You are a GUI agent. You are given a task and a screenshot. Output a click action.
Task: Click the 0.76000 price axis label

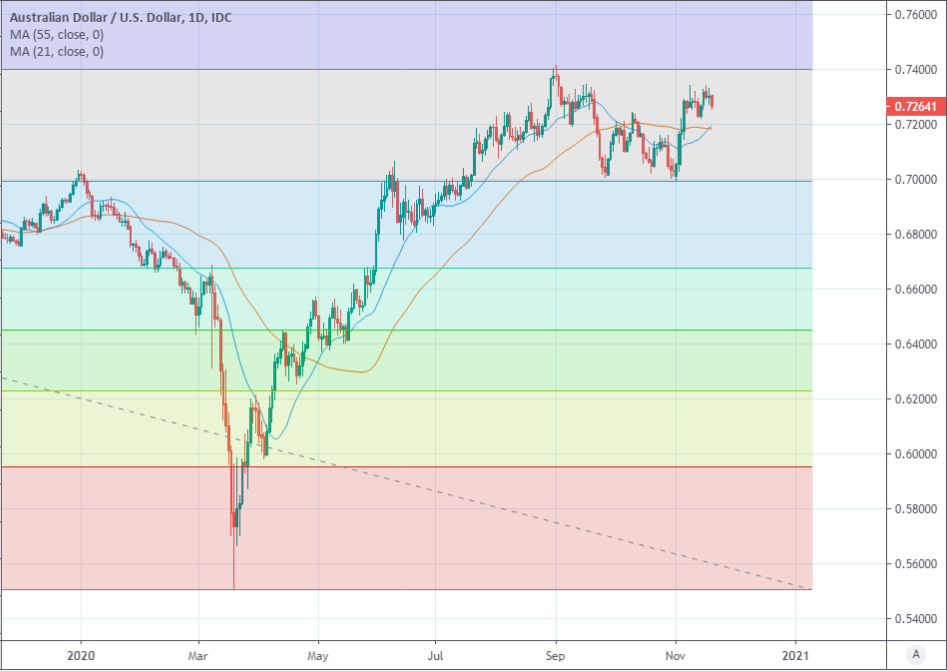click(x=914, y=15)
